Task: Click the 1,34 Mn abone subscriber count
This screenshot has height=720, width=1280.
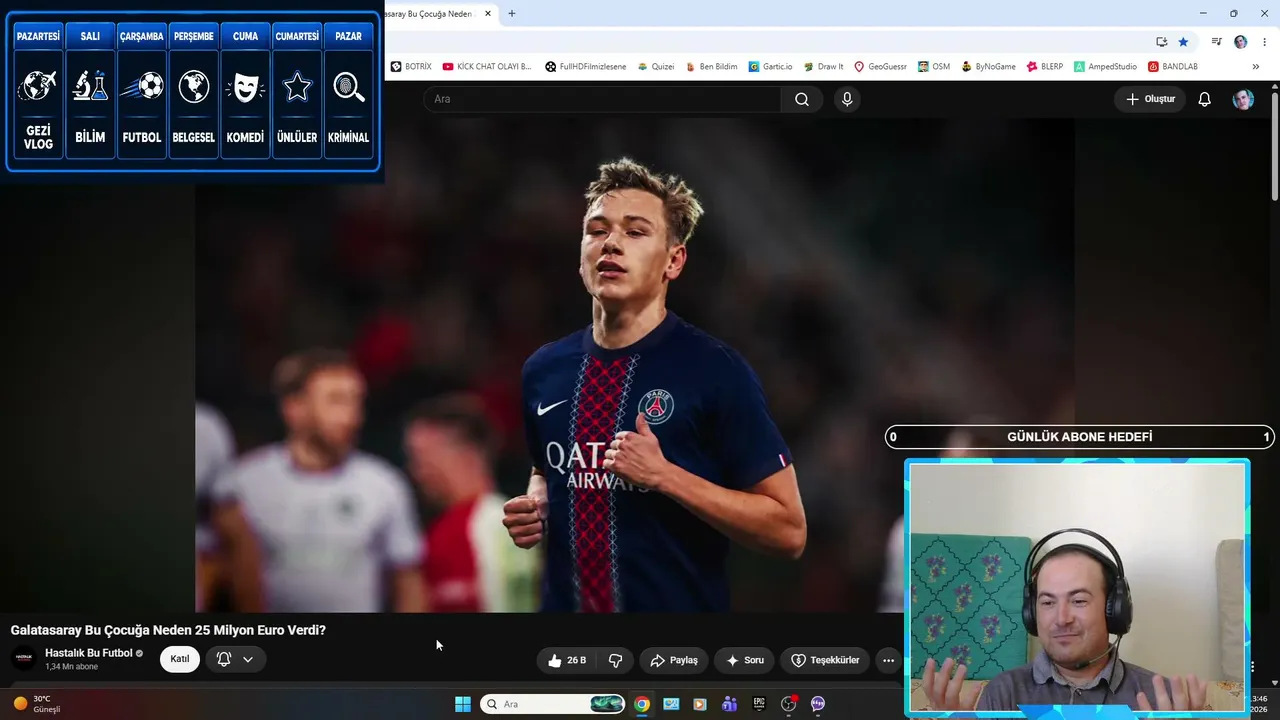Action: click(x=71, y=667)
